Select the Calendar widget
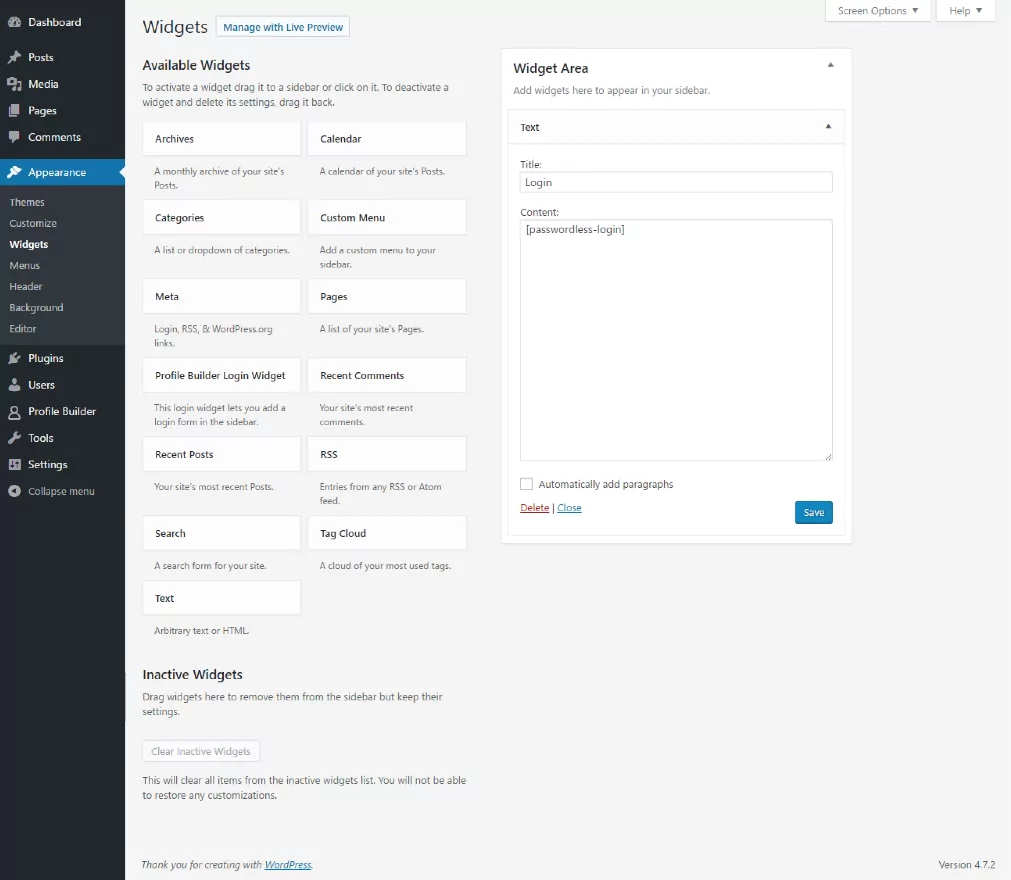 pos(387,139)
